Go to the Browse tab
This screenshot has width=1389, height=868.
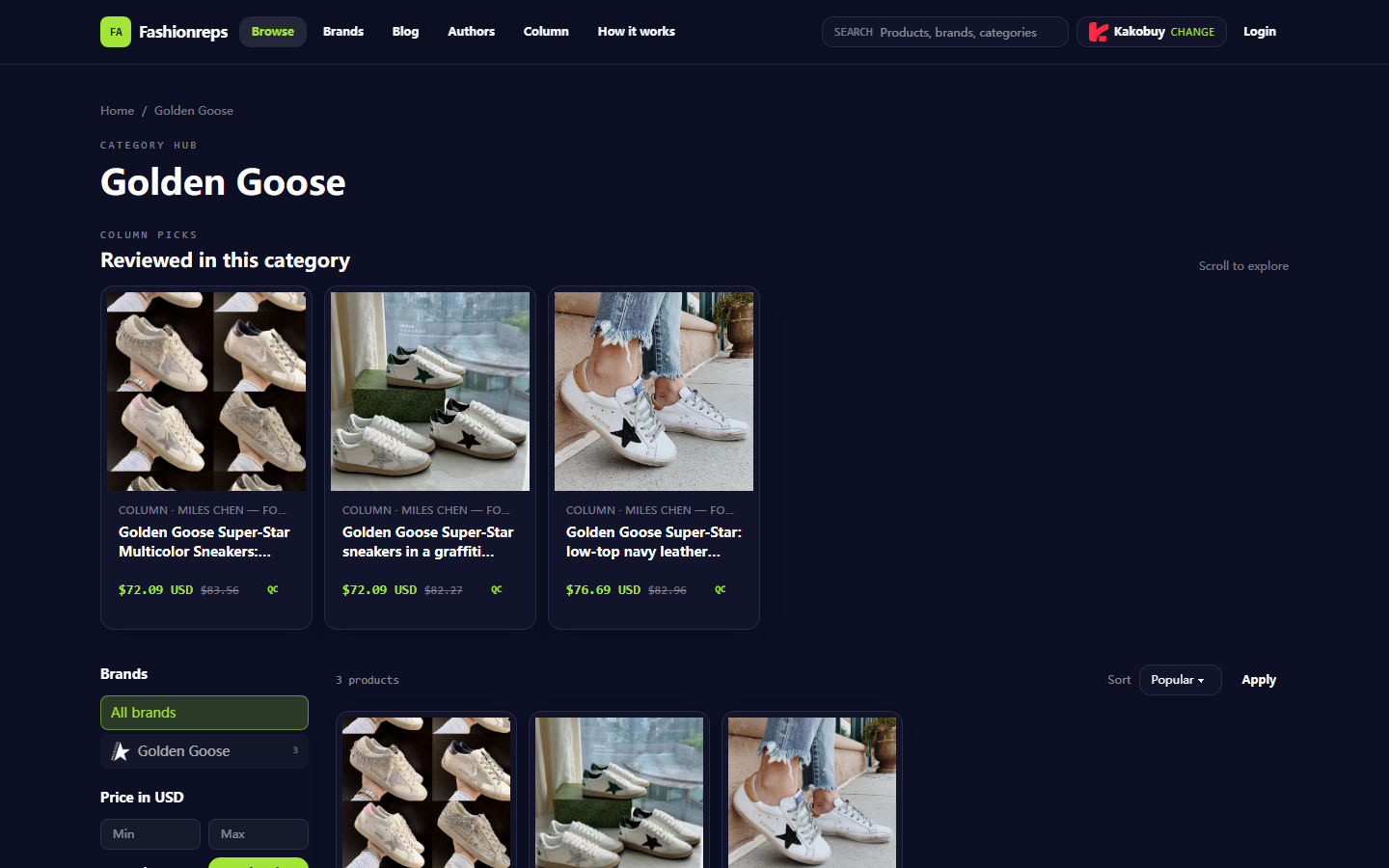click(x=273, y=32)
